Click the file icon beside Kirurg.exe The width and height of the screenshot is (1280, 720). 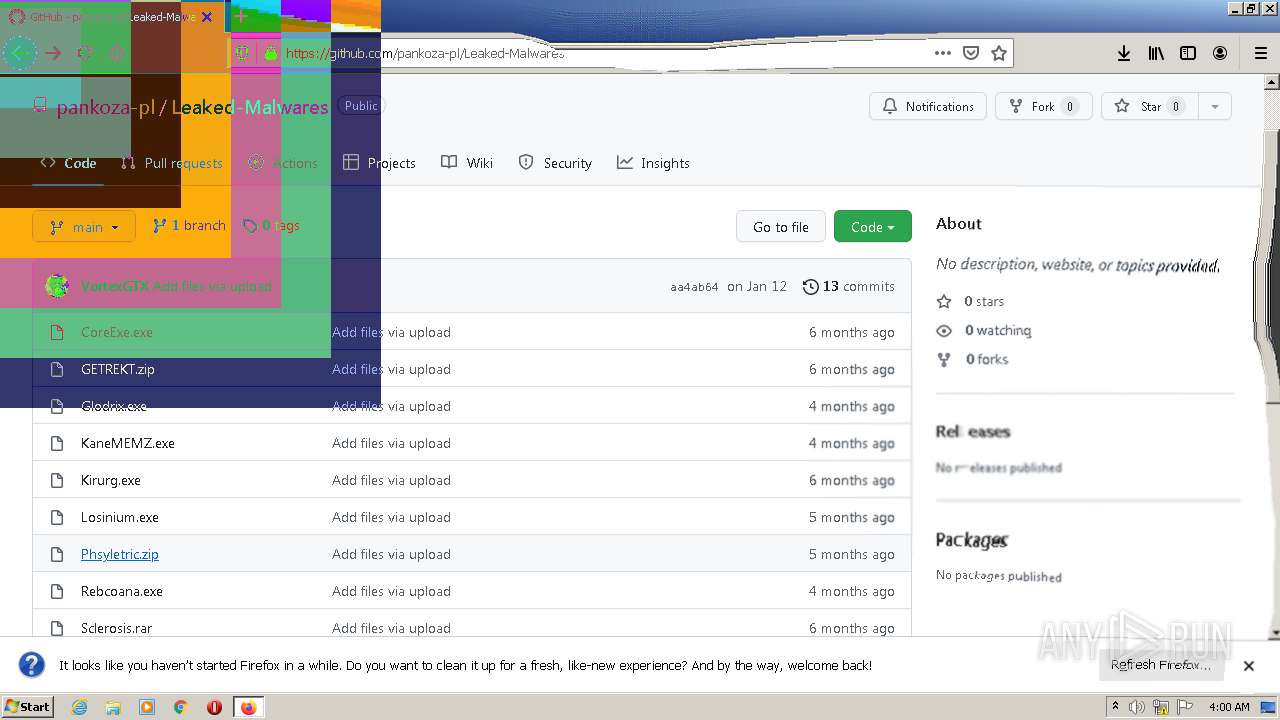(x=57, y=480)
